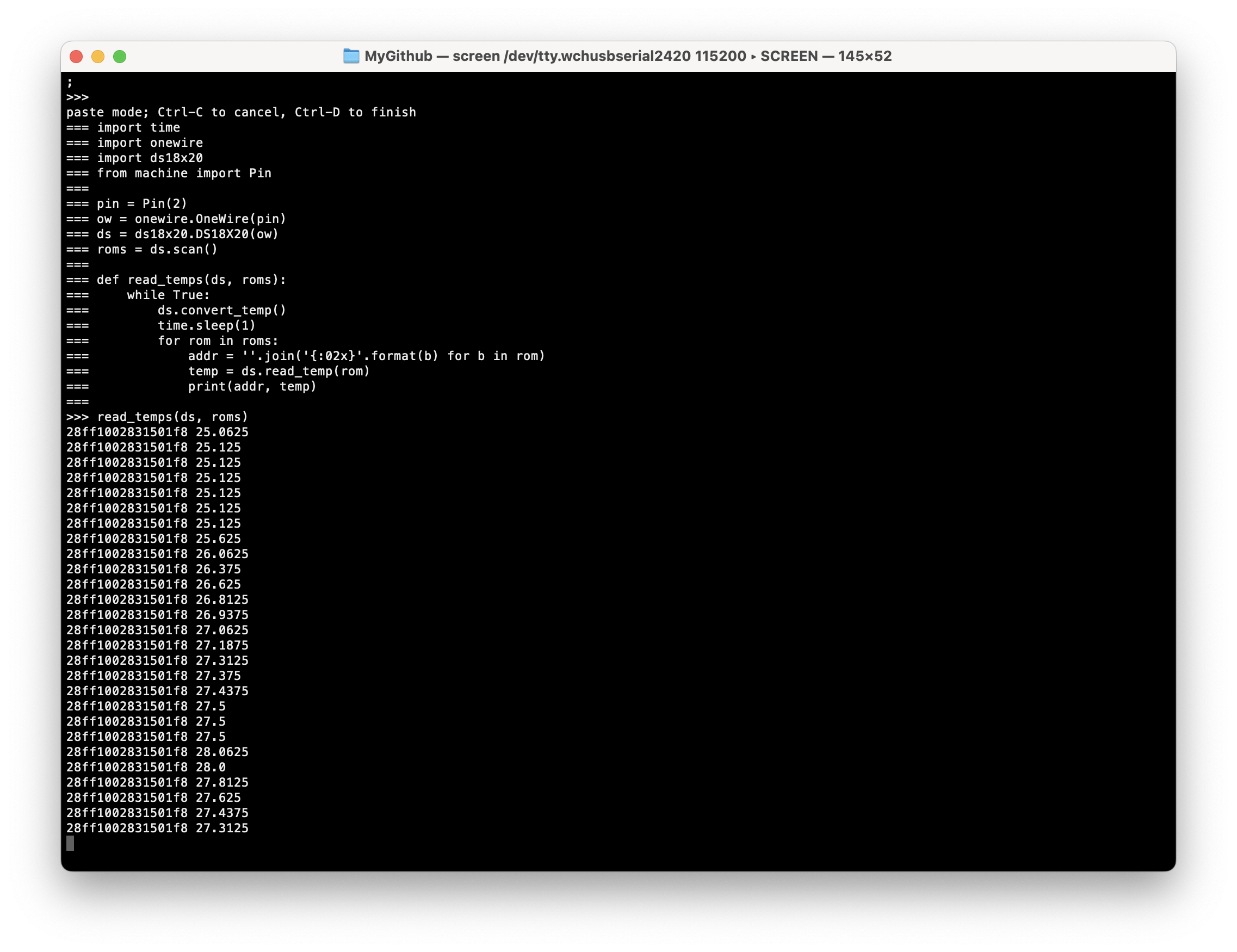
Task: Click the paste mode instruction line
Action: tap(241, 112)
